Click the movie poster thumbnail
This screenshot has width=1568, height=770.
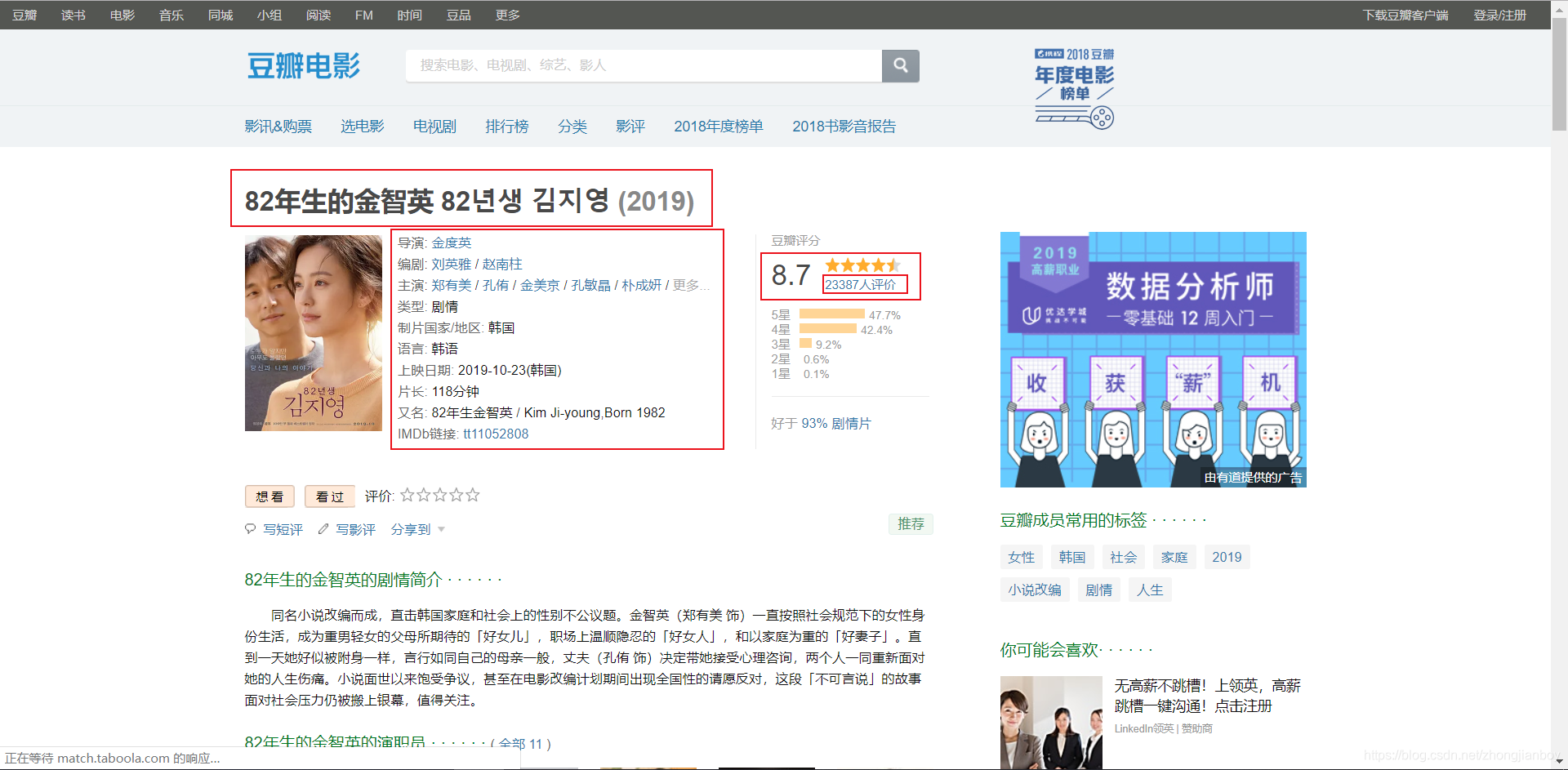pos(314,333)
